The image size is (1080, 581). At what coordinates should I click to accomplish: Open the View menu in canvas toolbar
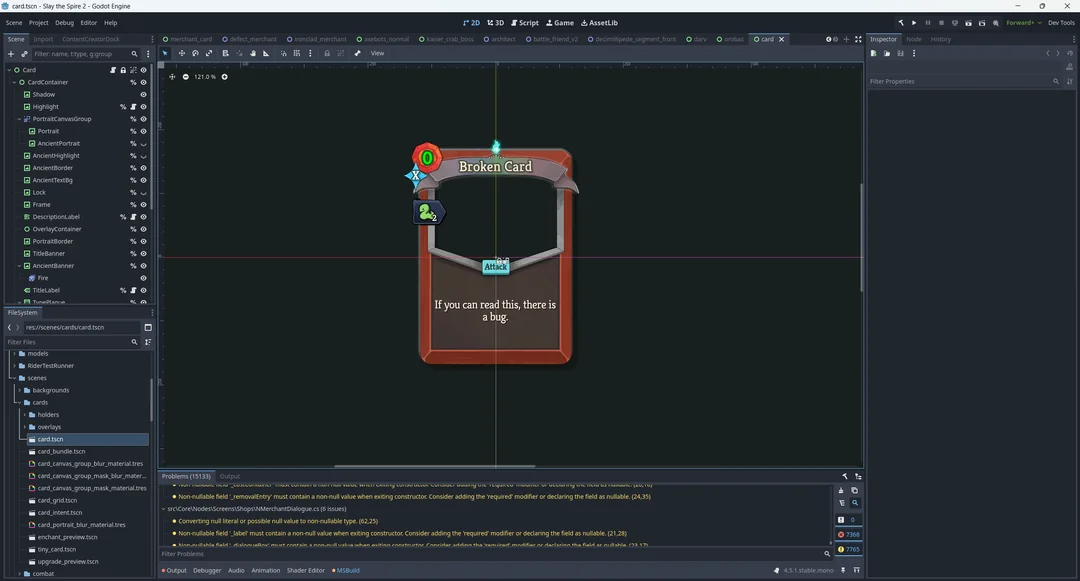377,53
